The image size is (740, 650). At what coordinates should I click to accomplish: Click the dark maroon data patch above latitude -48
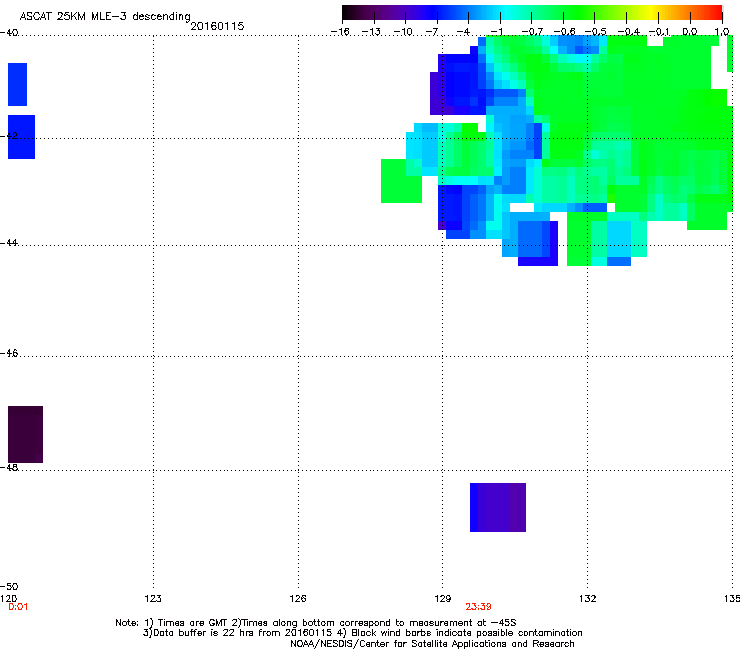point(25,434)
